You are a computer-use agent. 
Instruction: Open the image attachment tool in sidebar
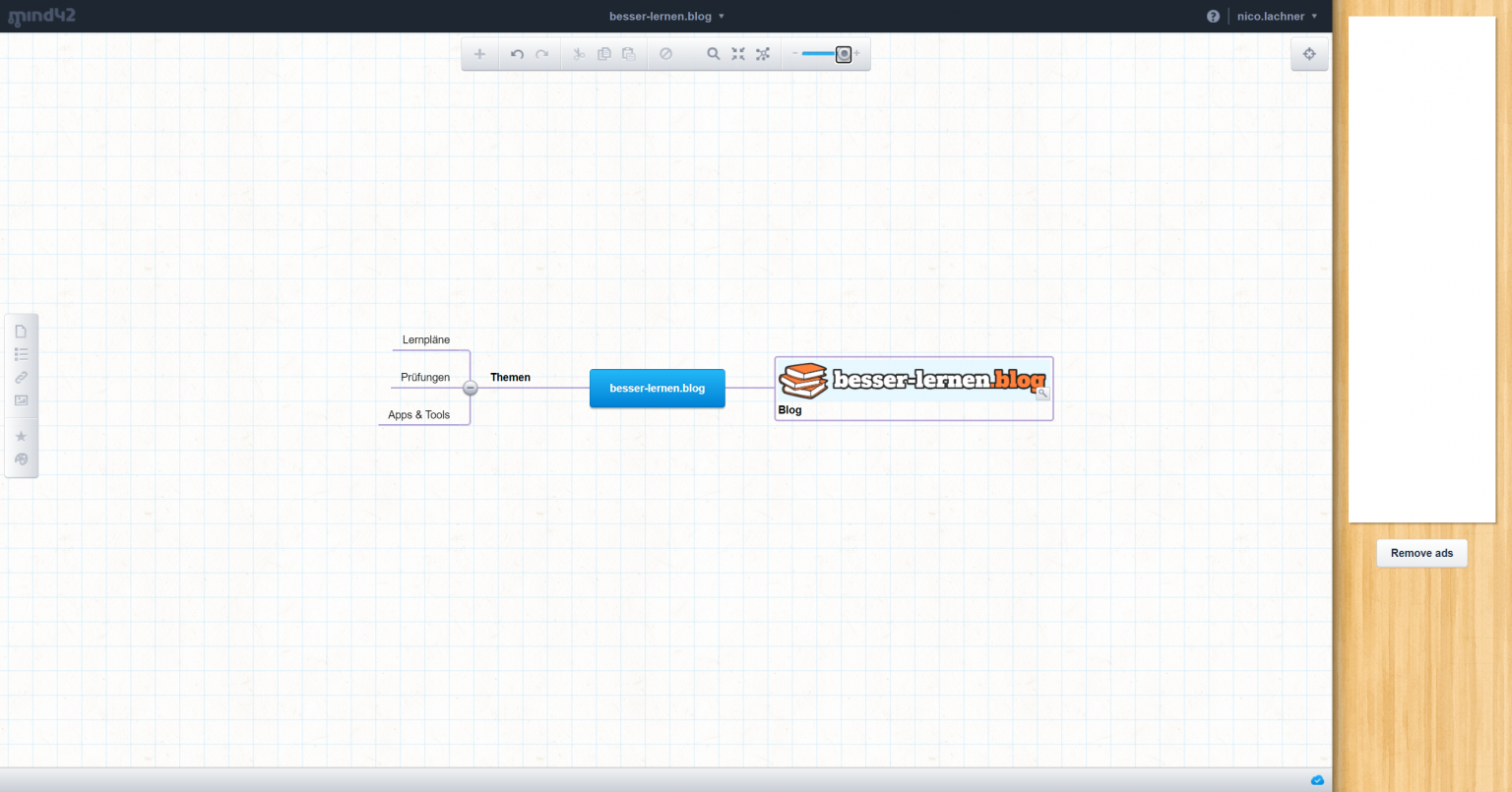pyautogui.click(x=21, y=400)
